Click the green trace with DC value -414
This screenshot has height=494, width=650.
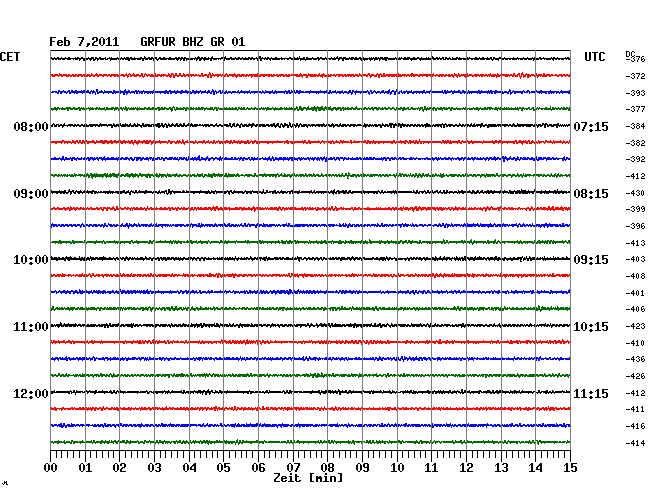[310, 442]
